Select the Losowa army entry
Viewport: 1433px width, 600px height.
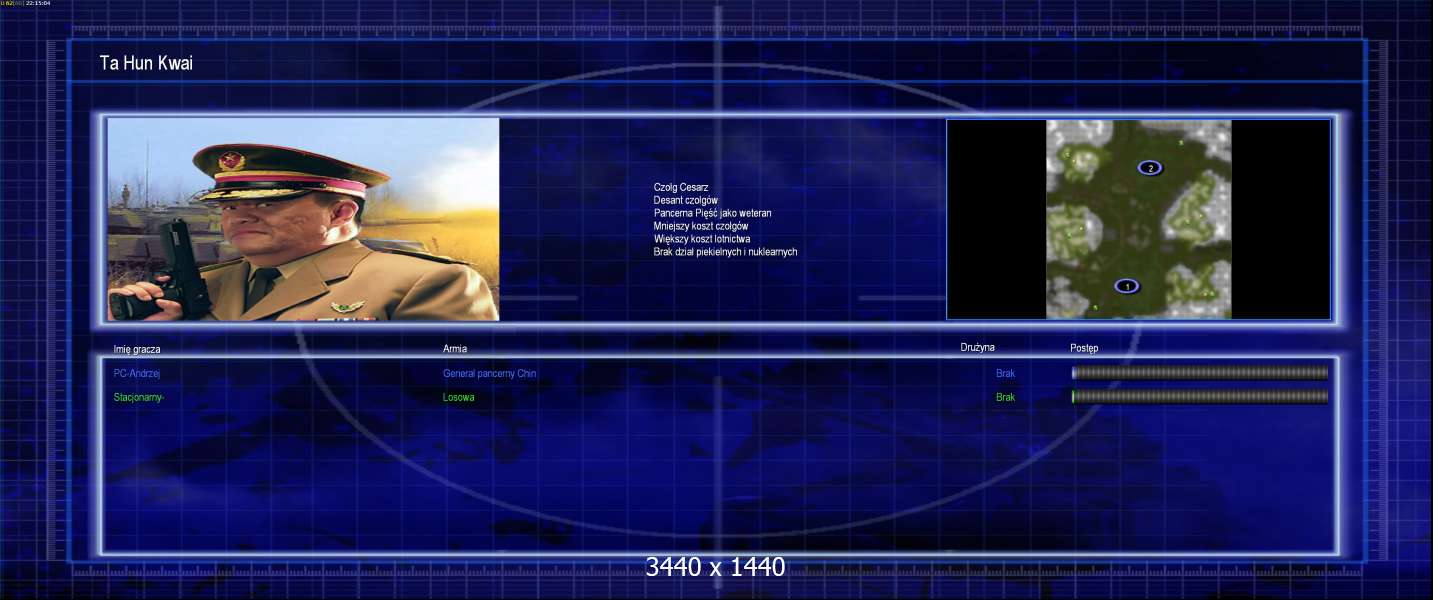tap(458, 397)
